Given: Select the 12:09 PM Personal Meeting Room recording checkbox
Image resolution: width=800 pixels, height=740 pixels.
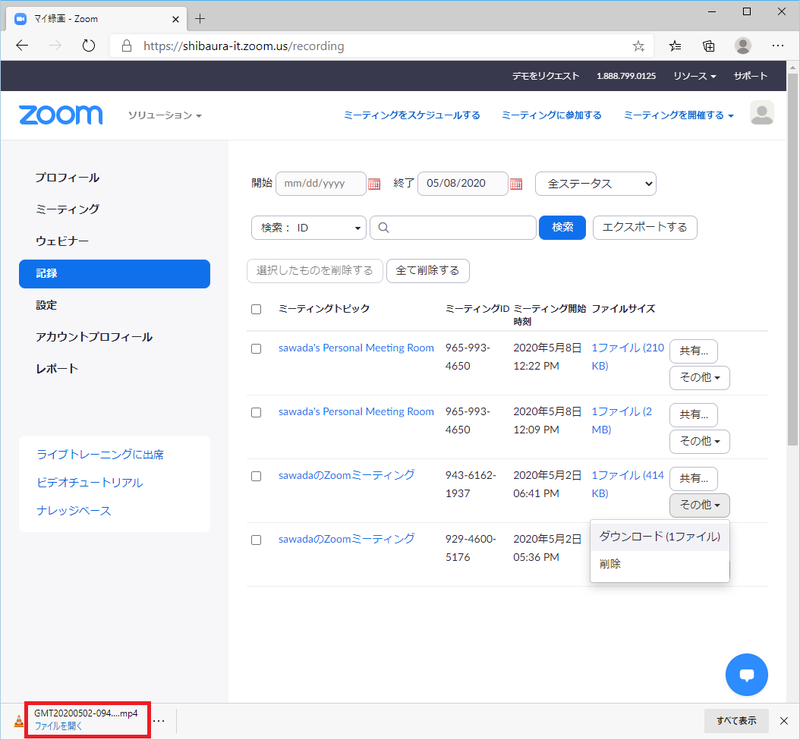Looking at the screenshot, I should pos(256,412).
